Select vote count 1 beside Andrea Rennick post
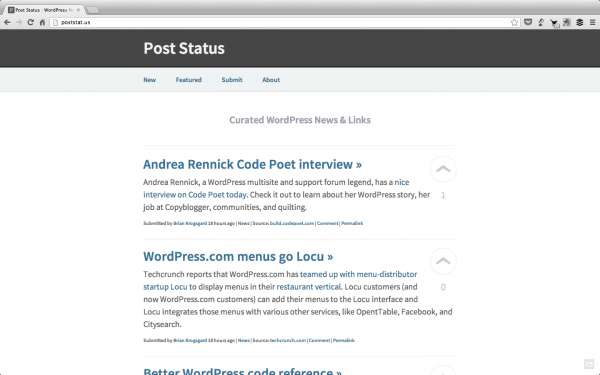This screenshot has width=600, height=375. point(443,195)
